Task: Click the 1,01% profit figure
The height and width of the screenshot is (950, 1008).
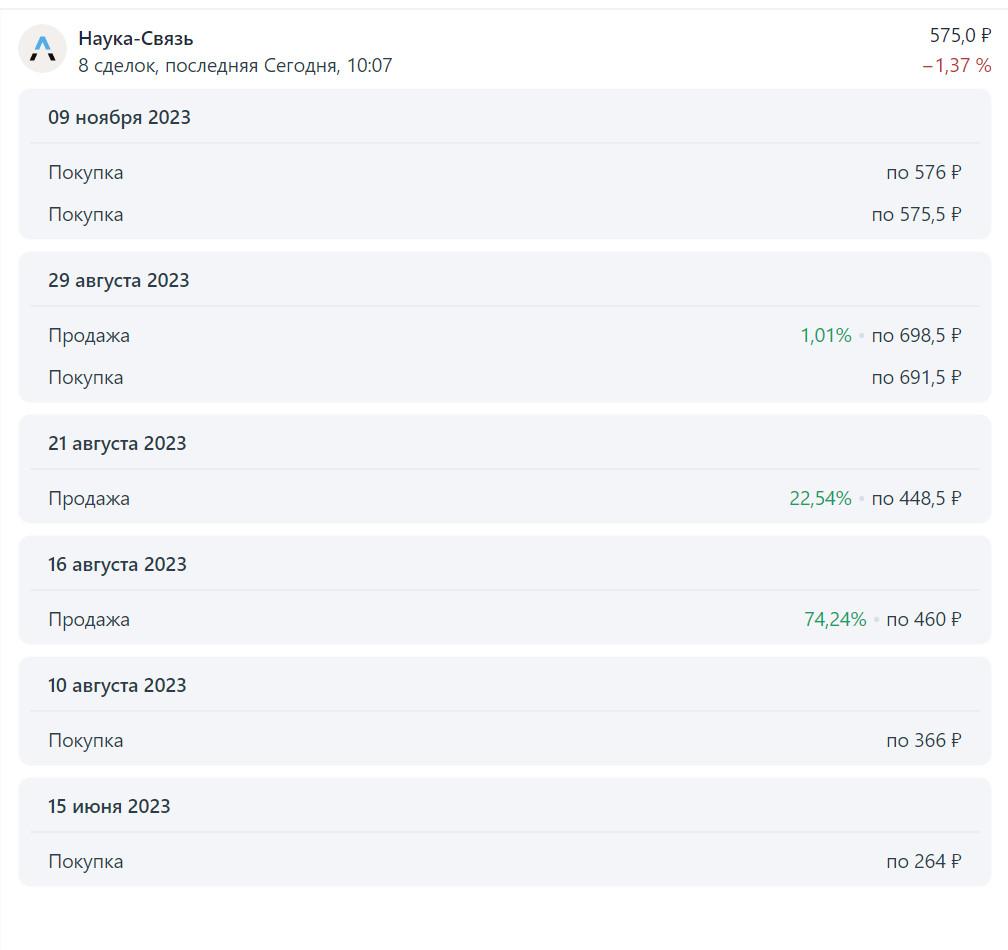Action: [826, 336]
